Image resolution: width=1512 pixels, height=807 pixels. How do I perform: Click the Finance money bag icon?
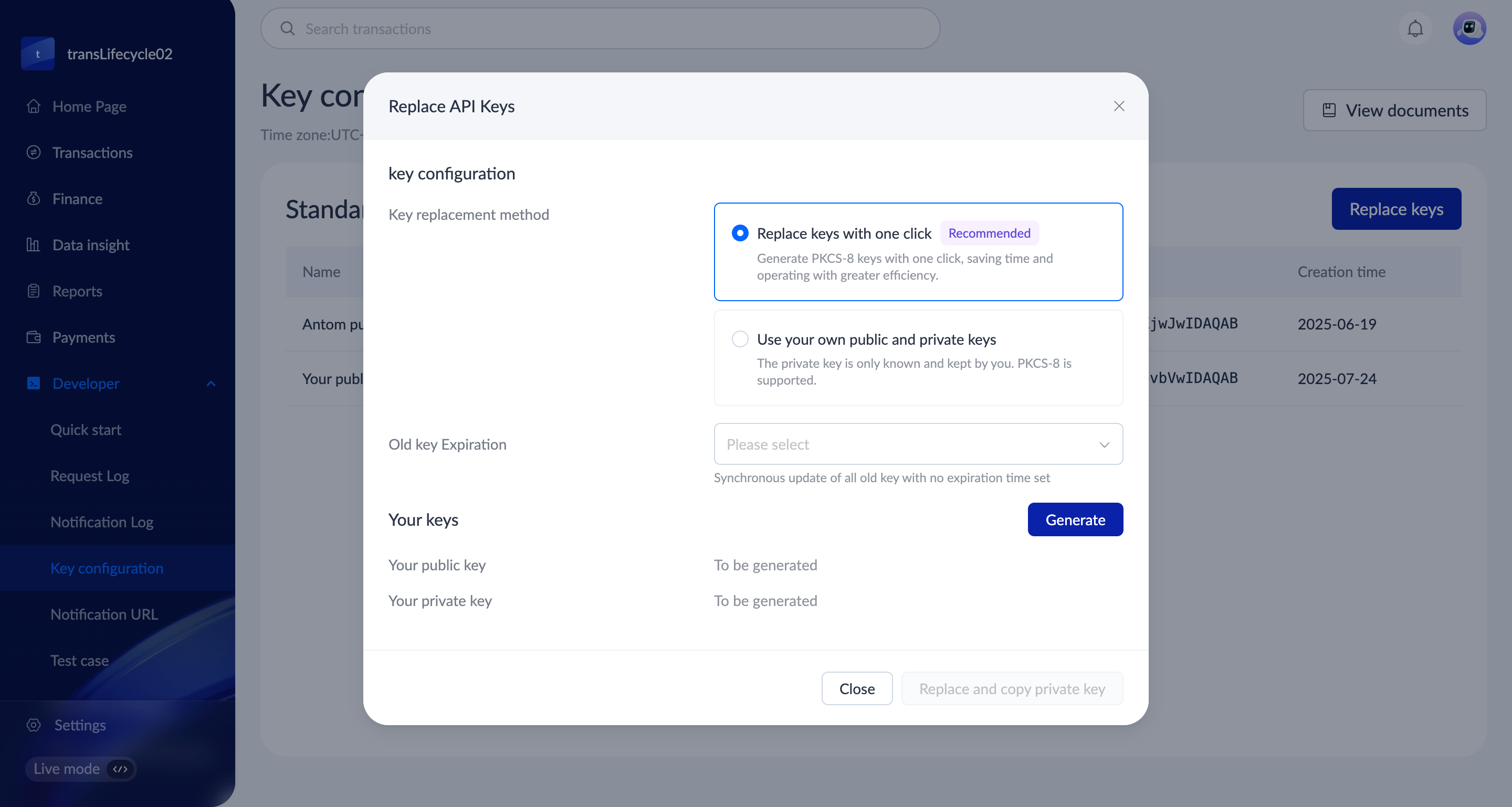pyautogui.click(x=34, y=199)
